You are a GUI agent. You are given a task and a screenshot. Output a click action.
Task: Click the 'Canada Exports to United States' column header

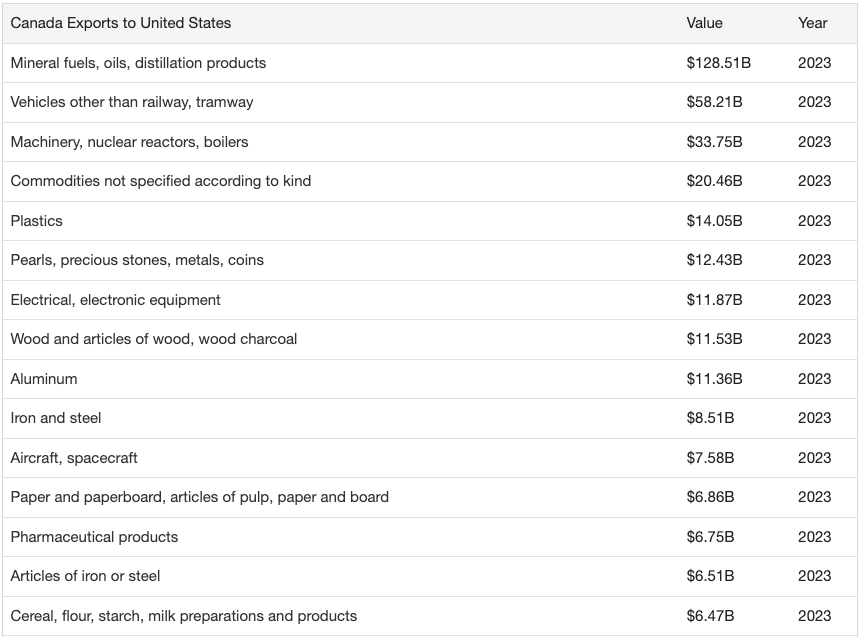pyautogui.click(x=121, y=23)
